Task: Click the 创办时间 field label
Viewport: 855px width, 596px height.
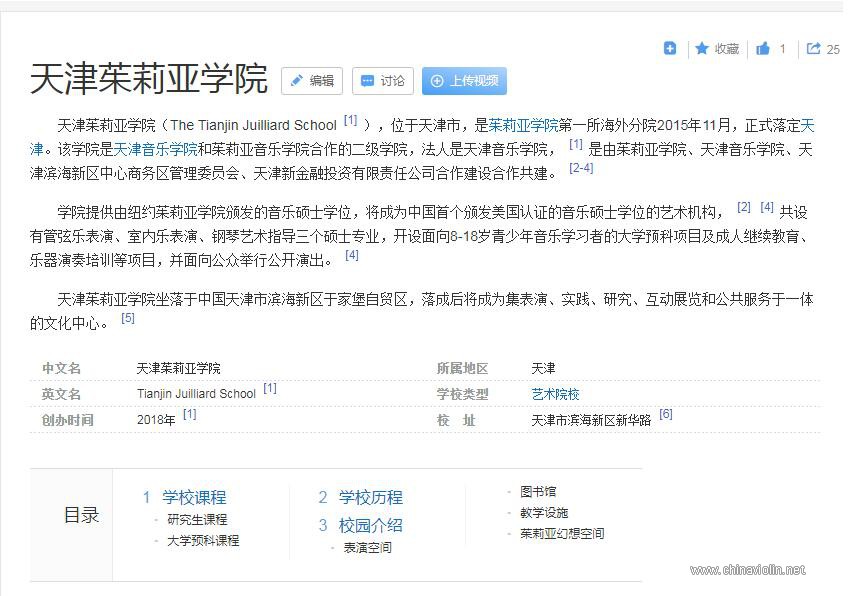Action: [68, 420]
